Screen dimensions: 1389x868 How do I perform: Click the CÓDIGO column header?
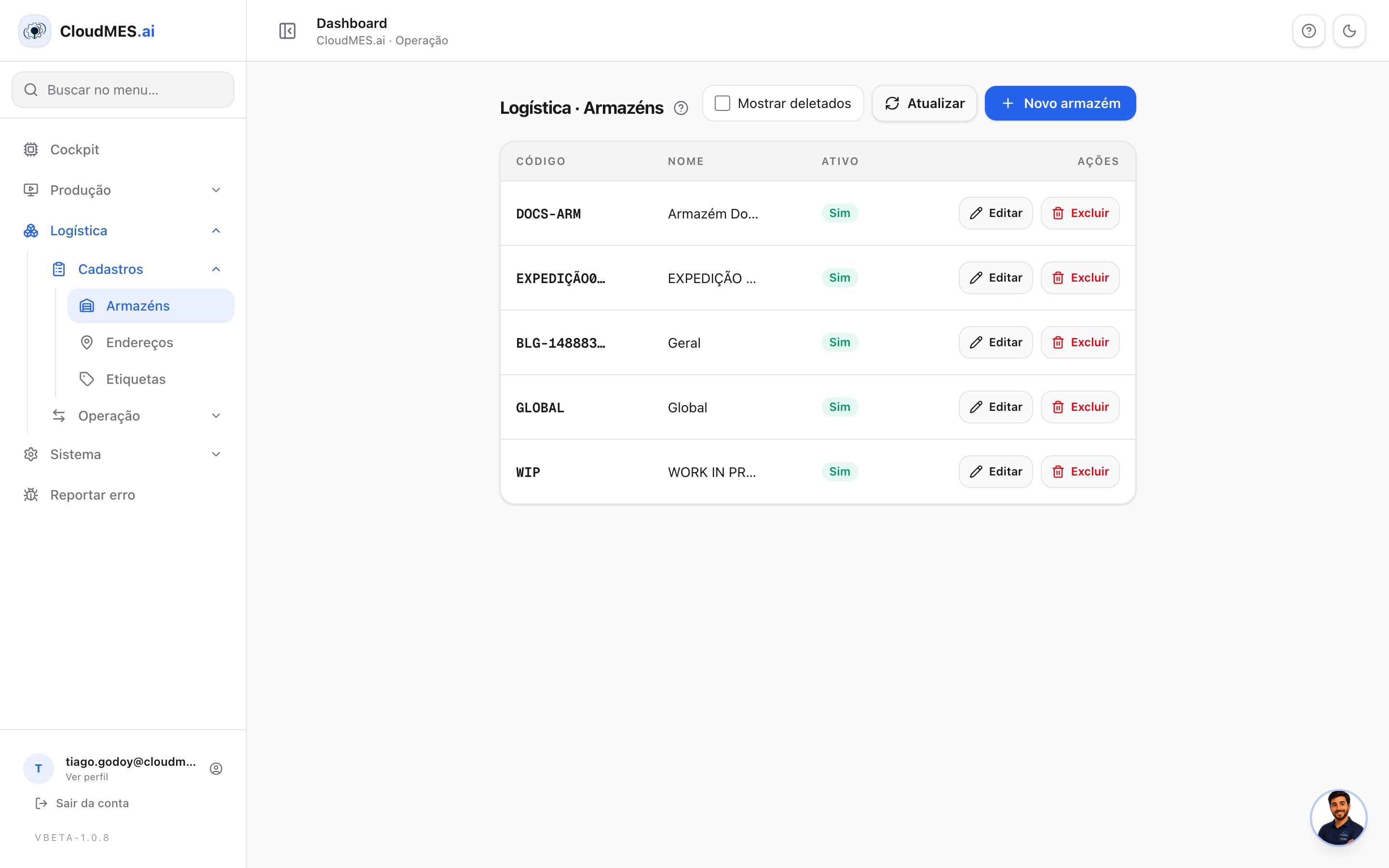[x=541, y=162]
